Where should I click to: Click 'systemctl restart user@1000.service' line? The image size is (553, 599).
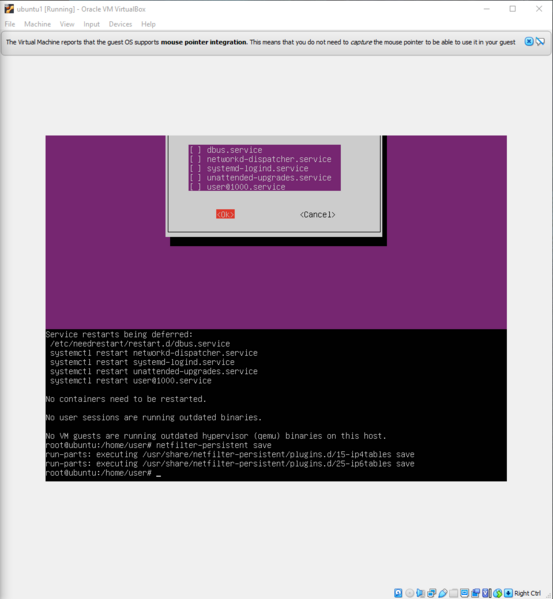pyautogui.click(x=131, y=380)
